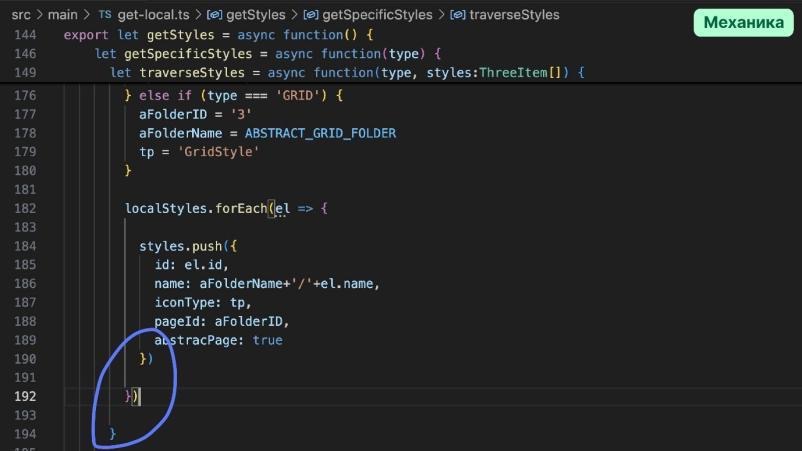Place cursor on localStyles.forEach call
Viewport: 802px width, 451px height.
coord(196,209)
